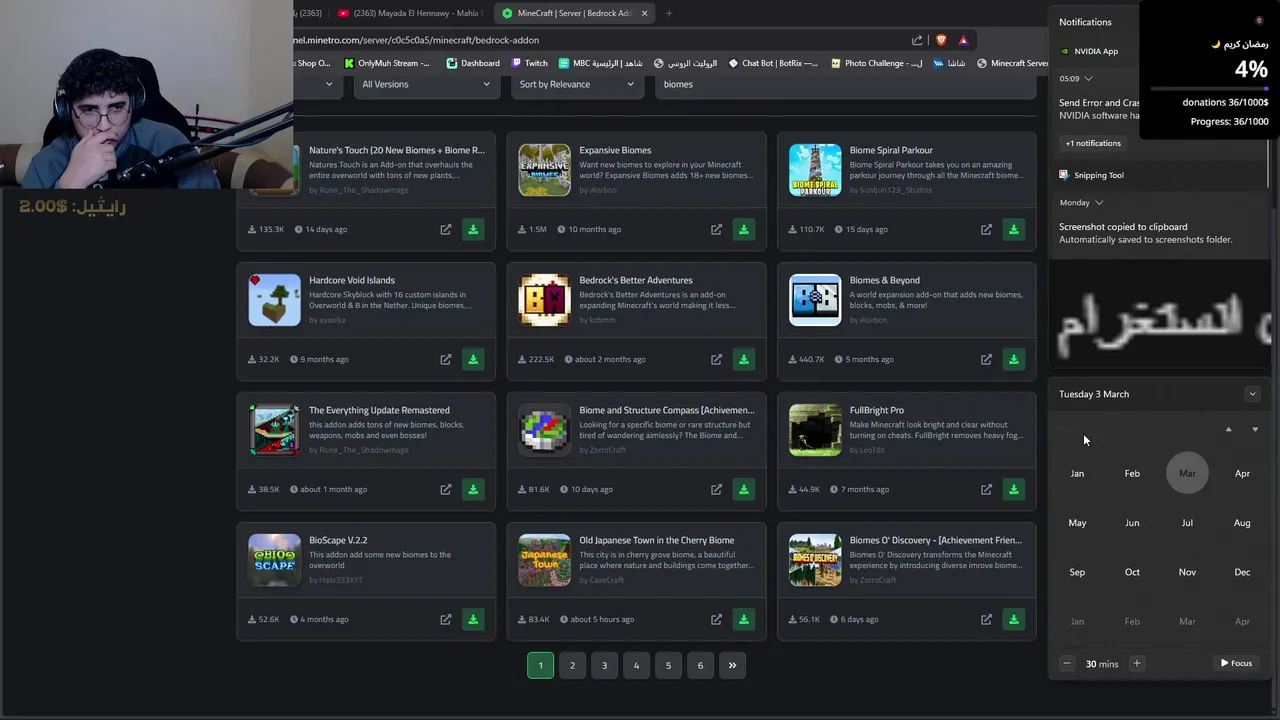Go to results page 3
1280x720 pixels.
[x=604, y=665]
